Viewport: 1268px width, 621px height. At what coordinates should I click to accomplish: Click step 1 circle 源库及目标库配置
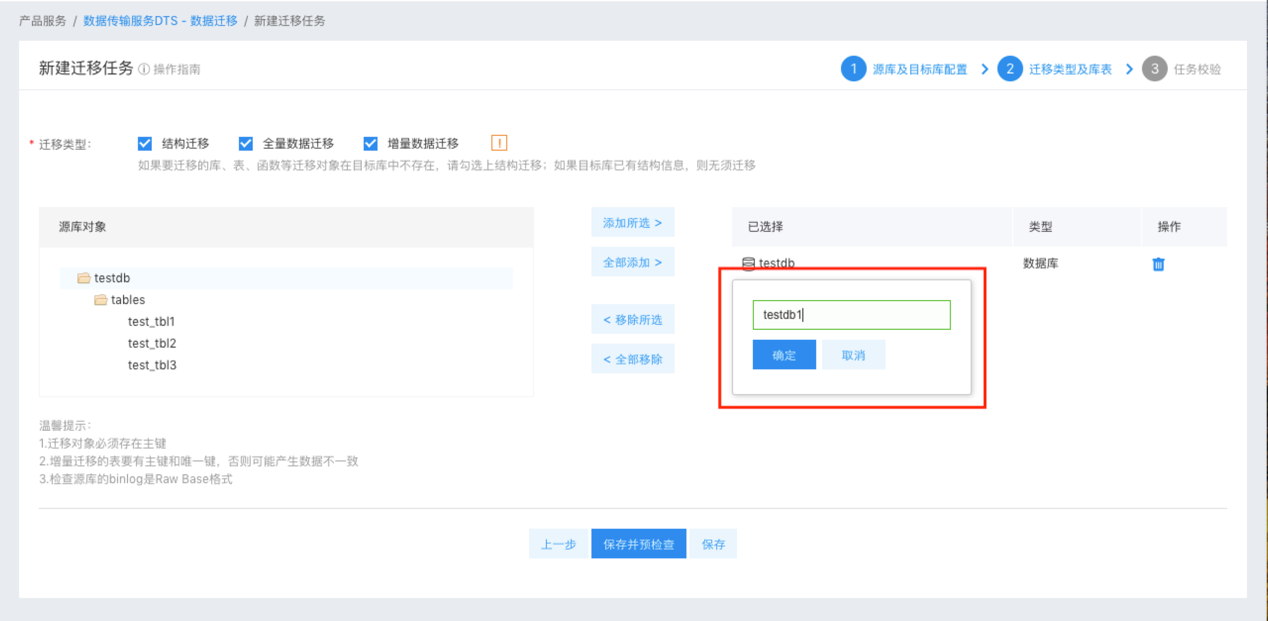point(853,69)
